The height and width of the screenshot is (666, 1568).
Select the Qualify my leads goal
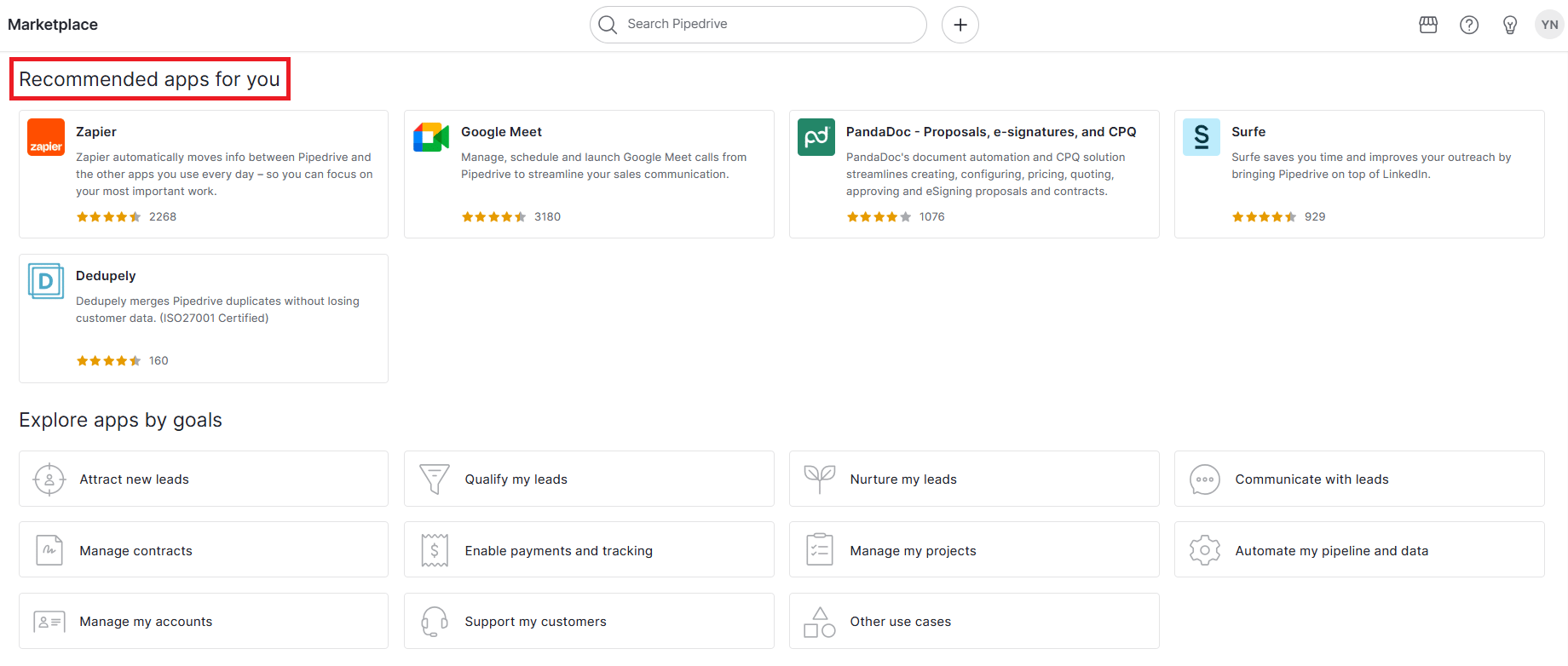tap(589, 479)
